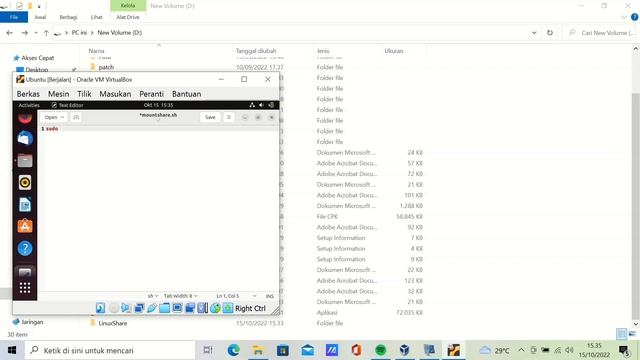The width and height of the screenshot is (640, 360).
Task: Open the Bantuan menu in VirtualBox
Action: tap(187, 94)
